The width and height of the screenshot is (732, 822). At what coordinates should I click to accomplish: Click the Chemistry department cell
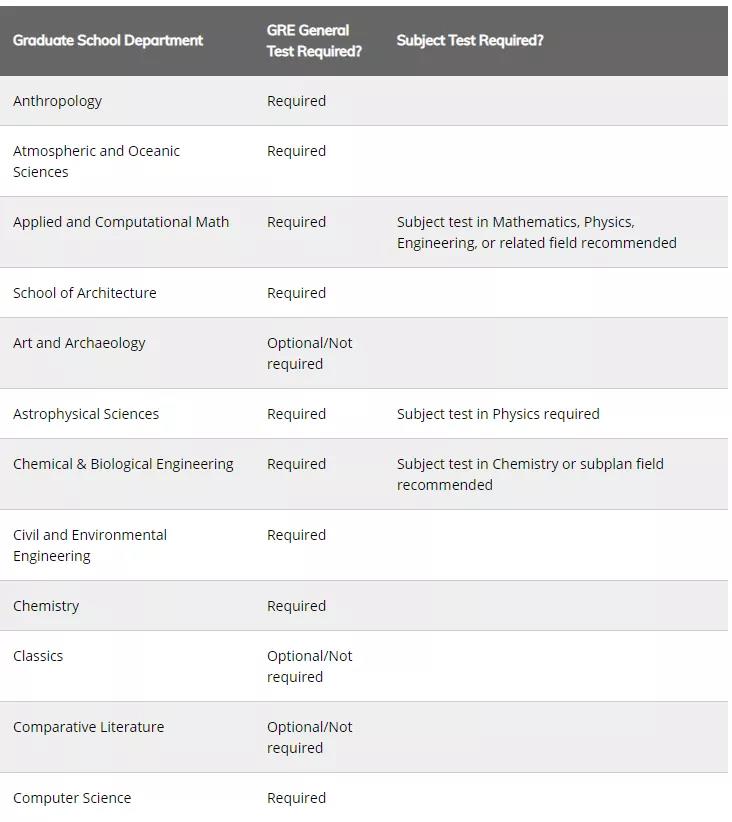(x=46, y=606)
